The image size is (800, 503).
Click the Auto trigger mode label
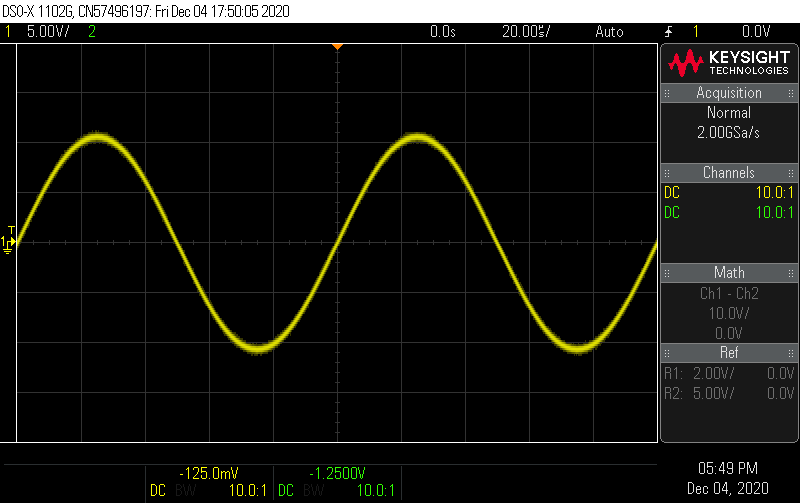coord(609,32)
